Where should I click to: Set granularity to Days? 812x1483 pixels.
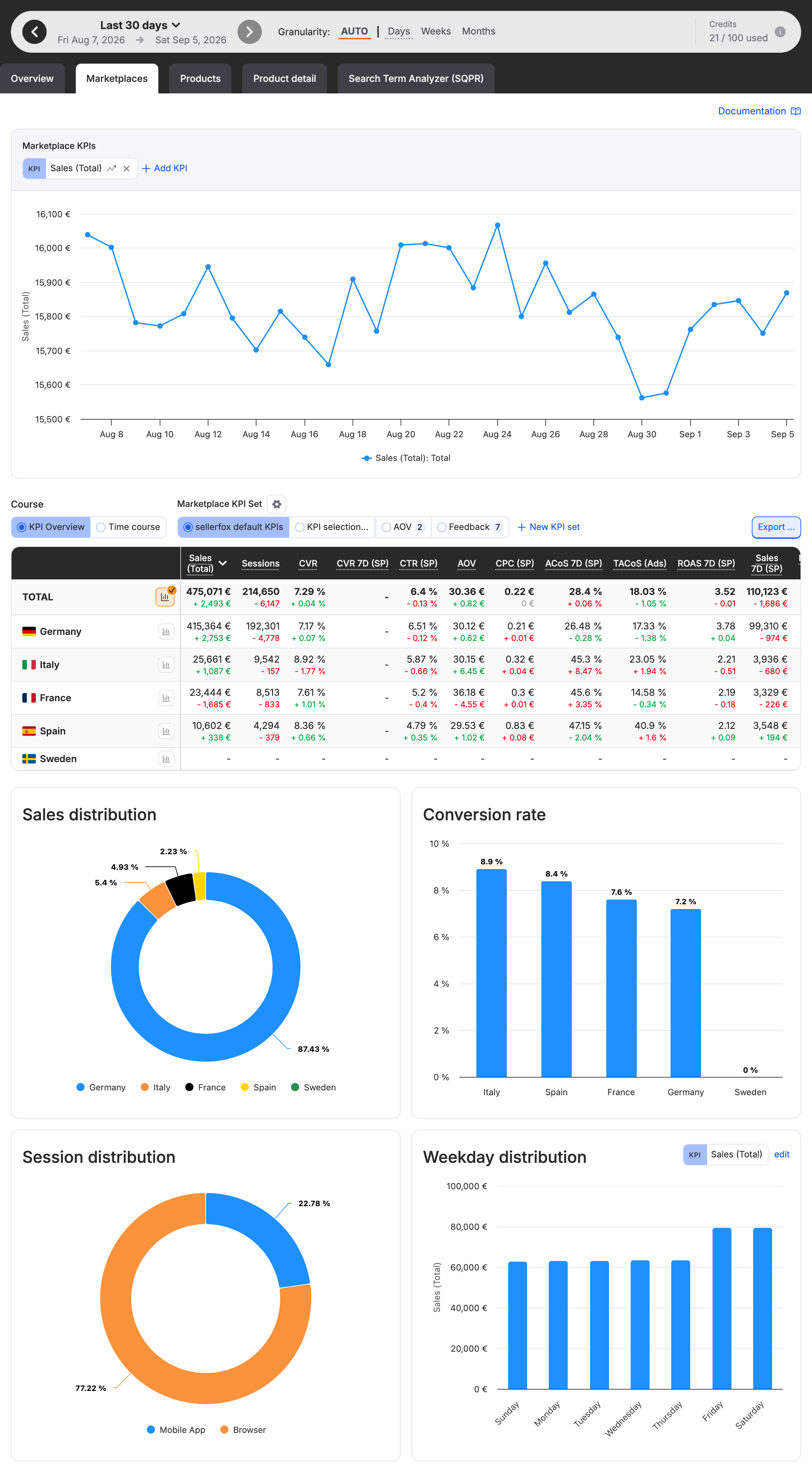[399, 31]
